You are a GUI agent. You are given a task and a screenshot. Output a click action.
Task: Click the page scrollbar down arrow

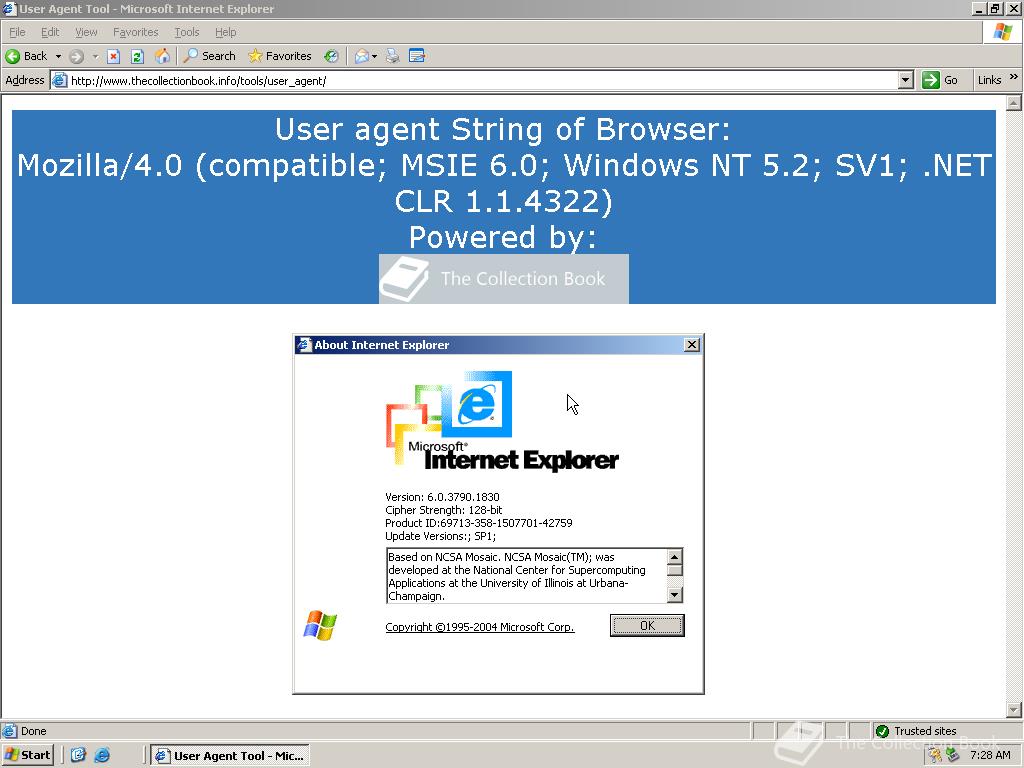point(1014,710)
